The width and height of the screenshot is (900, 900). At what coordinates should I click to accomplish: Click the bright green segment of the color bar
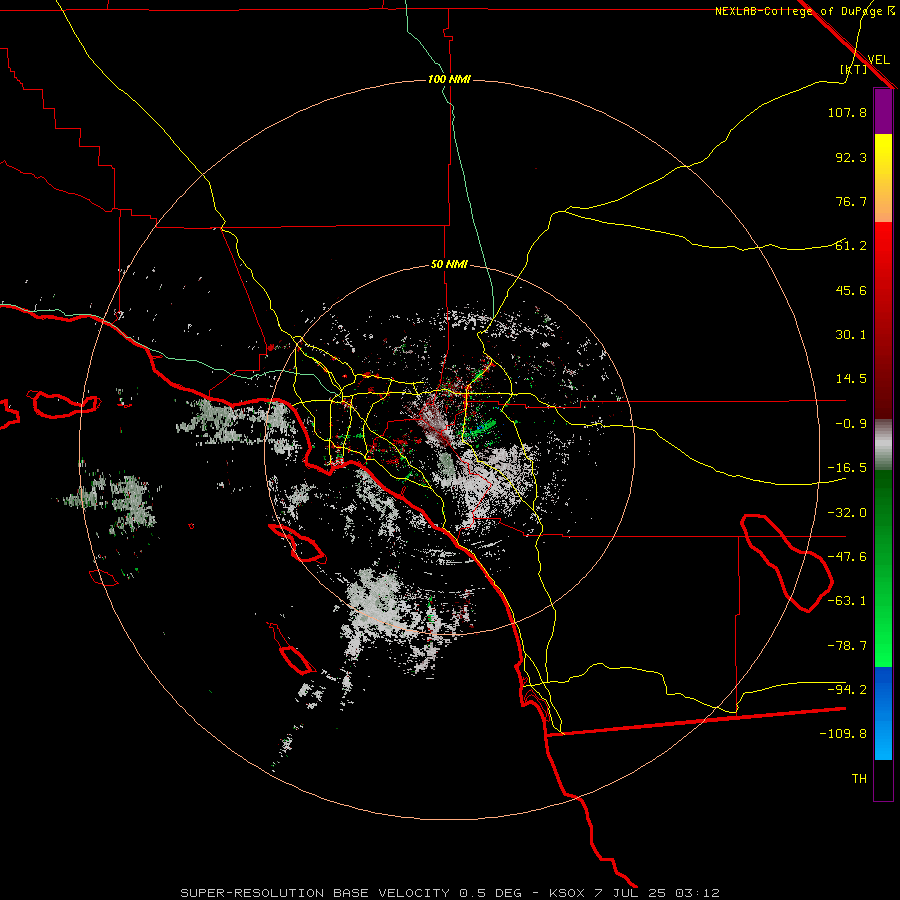[883, 568]
